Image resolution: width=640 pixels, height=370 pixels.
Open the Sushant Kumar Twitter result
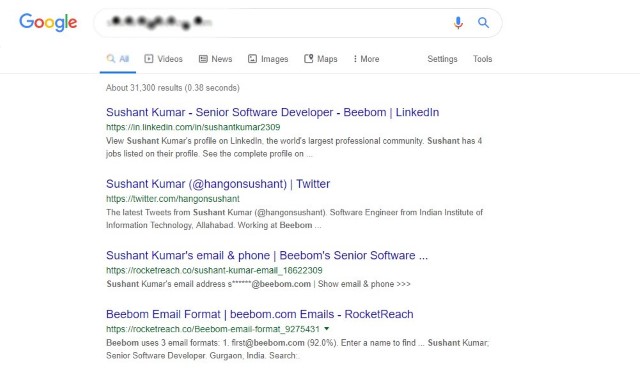218,184
